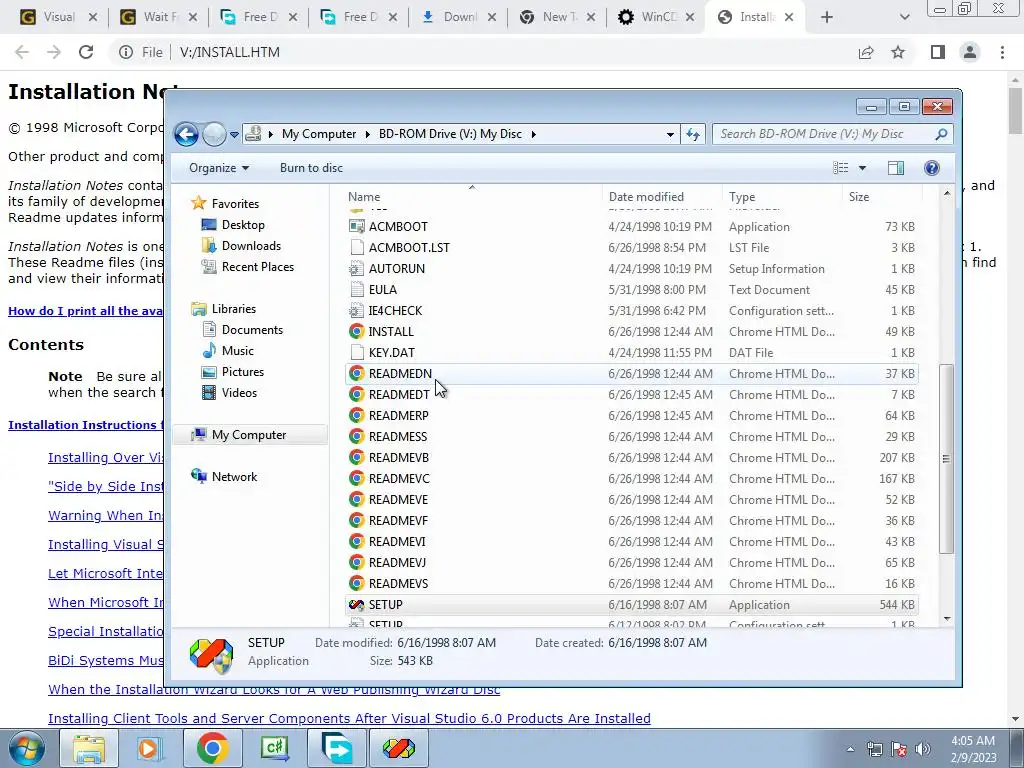Open Chrome from the taskbar
The image size is (1024, 768).
[x=212, y=748]
